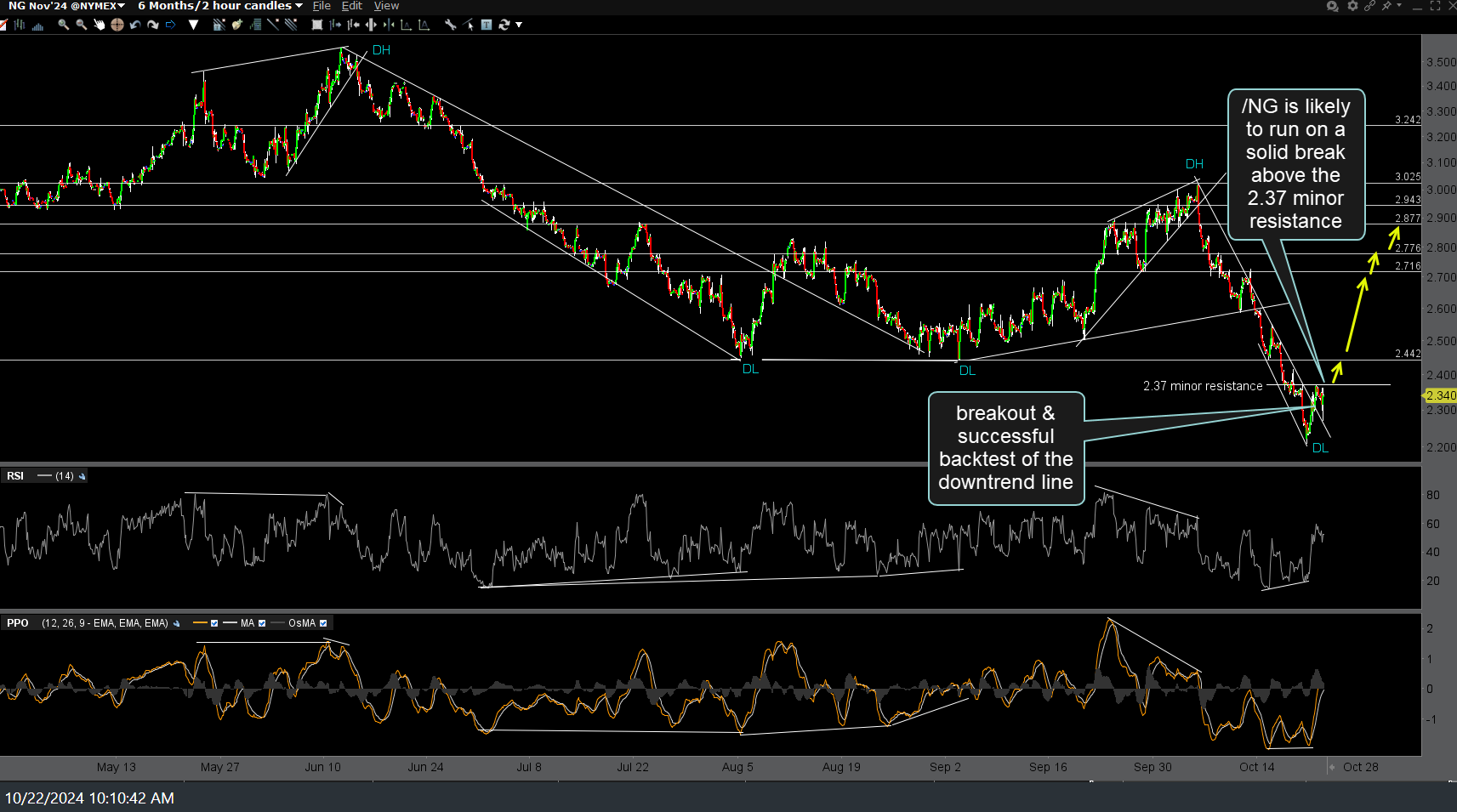Open the View menu
1457x812 pixels.
click(x=386, y=6)
